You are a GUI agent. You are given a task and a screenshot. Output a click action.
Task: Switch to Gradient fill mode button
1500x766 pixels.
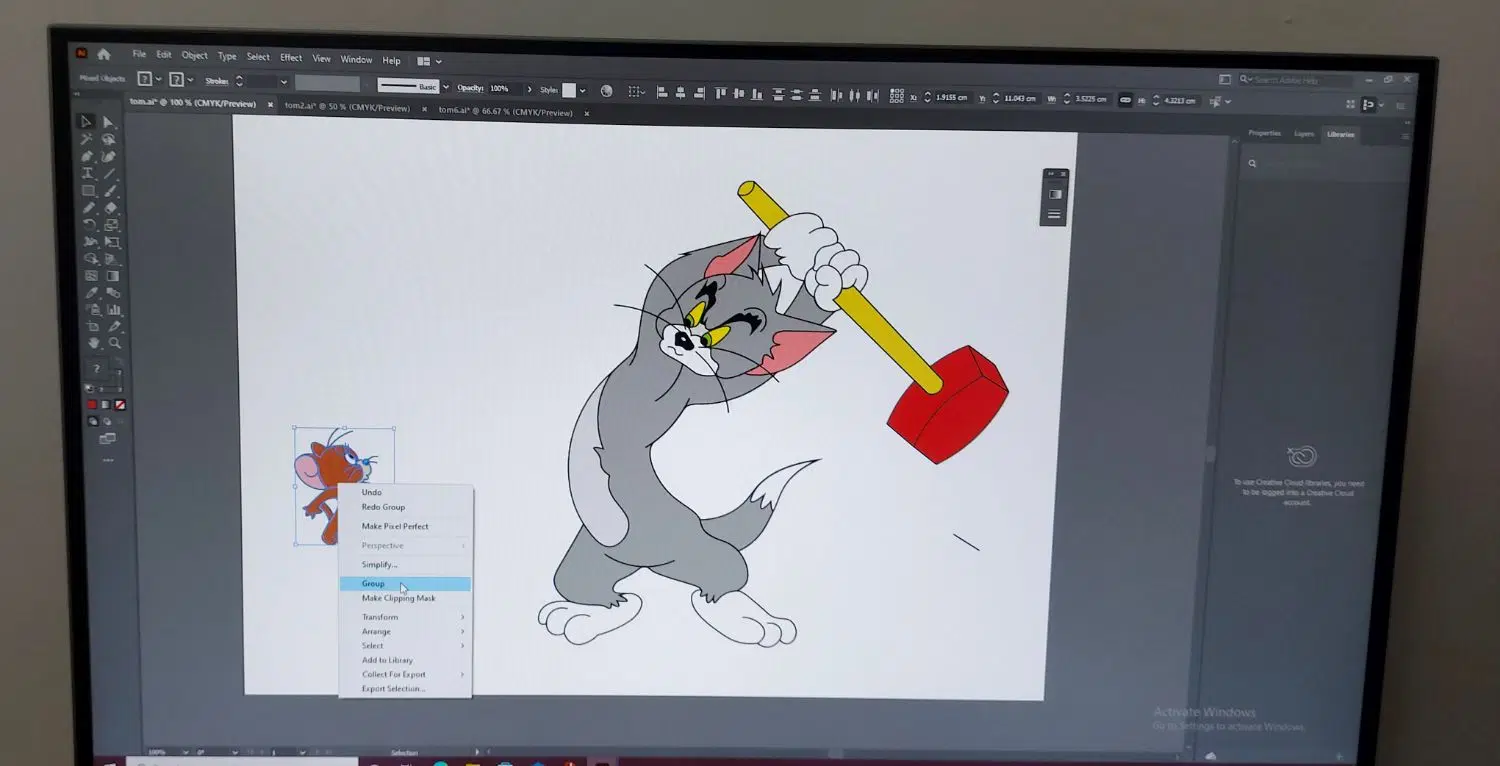106,405
